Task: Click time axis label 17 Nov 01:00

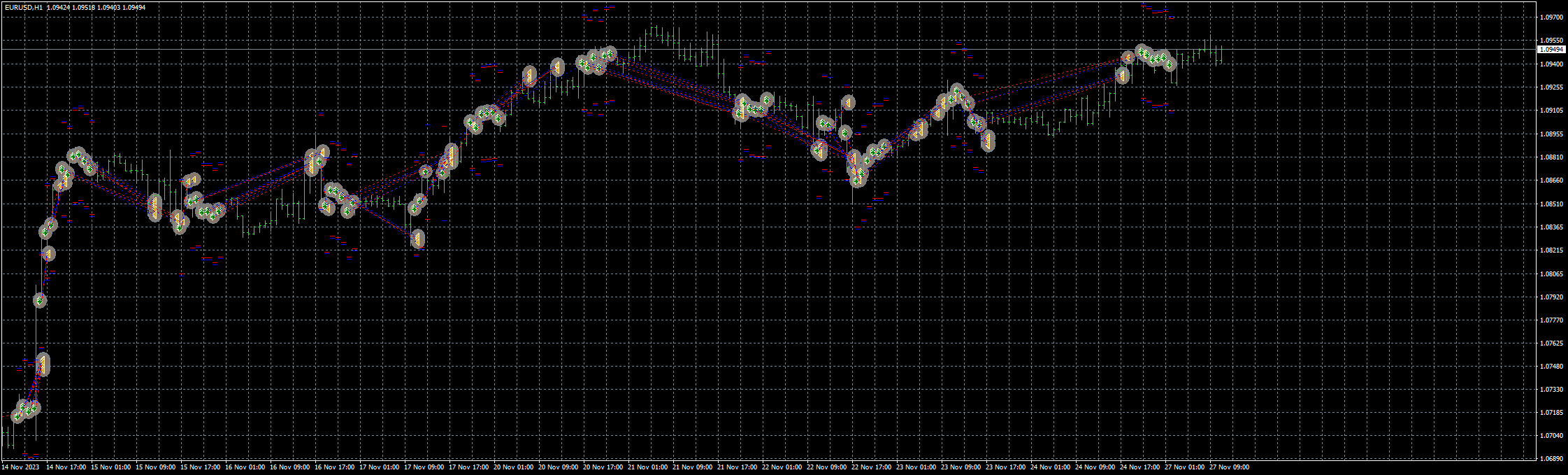Action: pyautogui.click(x=379, y=467)
